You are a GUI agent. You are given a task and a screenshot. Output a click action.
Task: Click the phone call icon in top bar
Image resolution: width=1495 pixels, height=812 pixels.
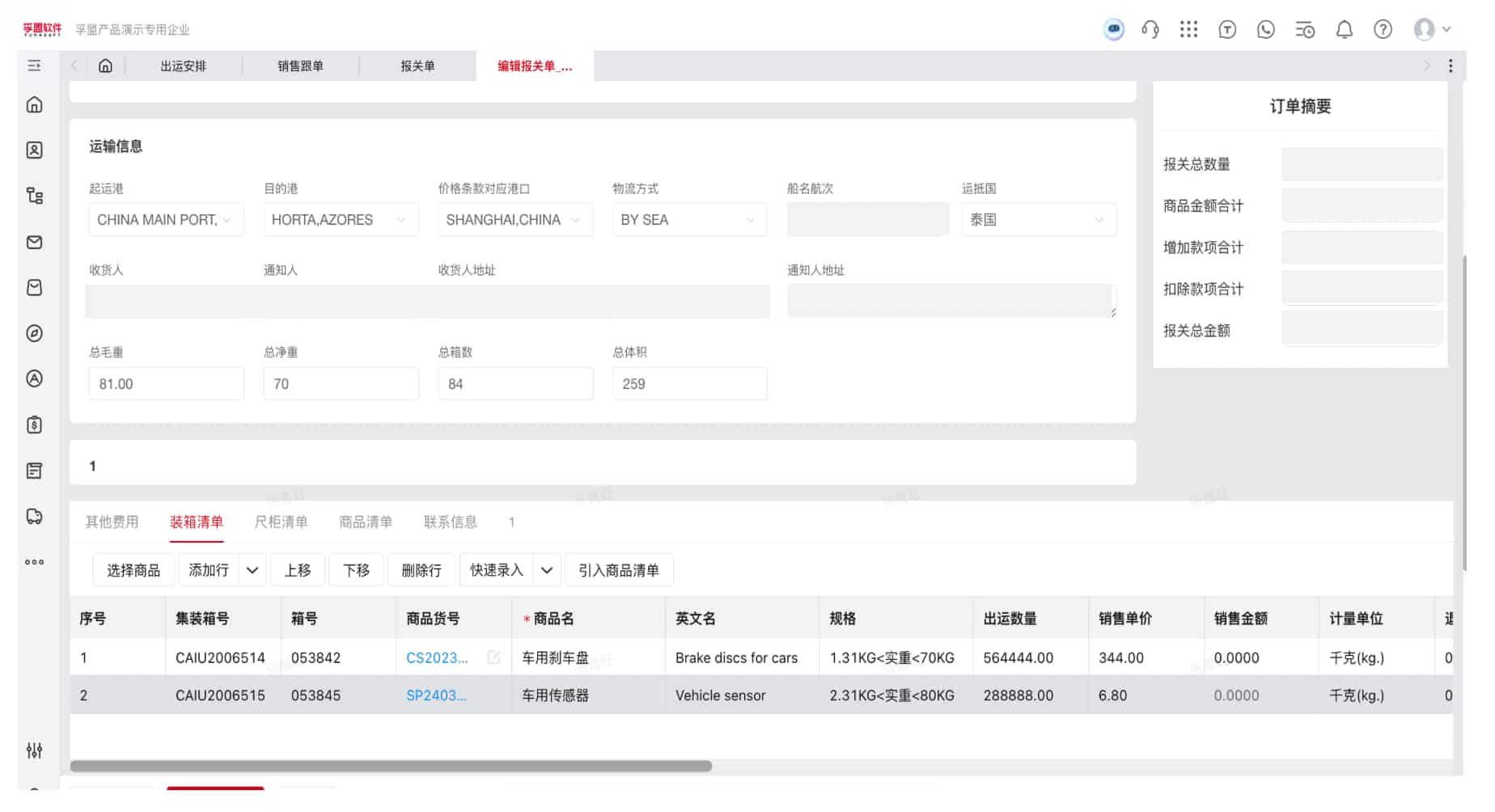1266,29
